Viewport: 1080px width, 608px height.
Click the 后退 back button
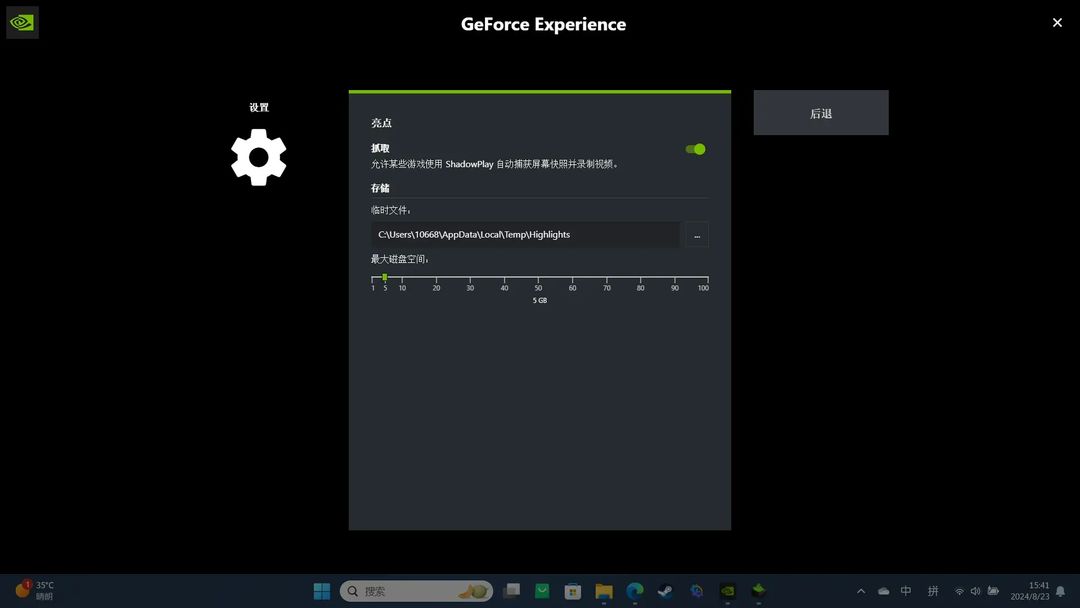(x=820, y=113)
